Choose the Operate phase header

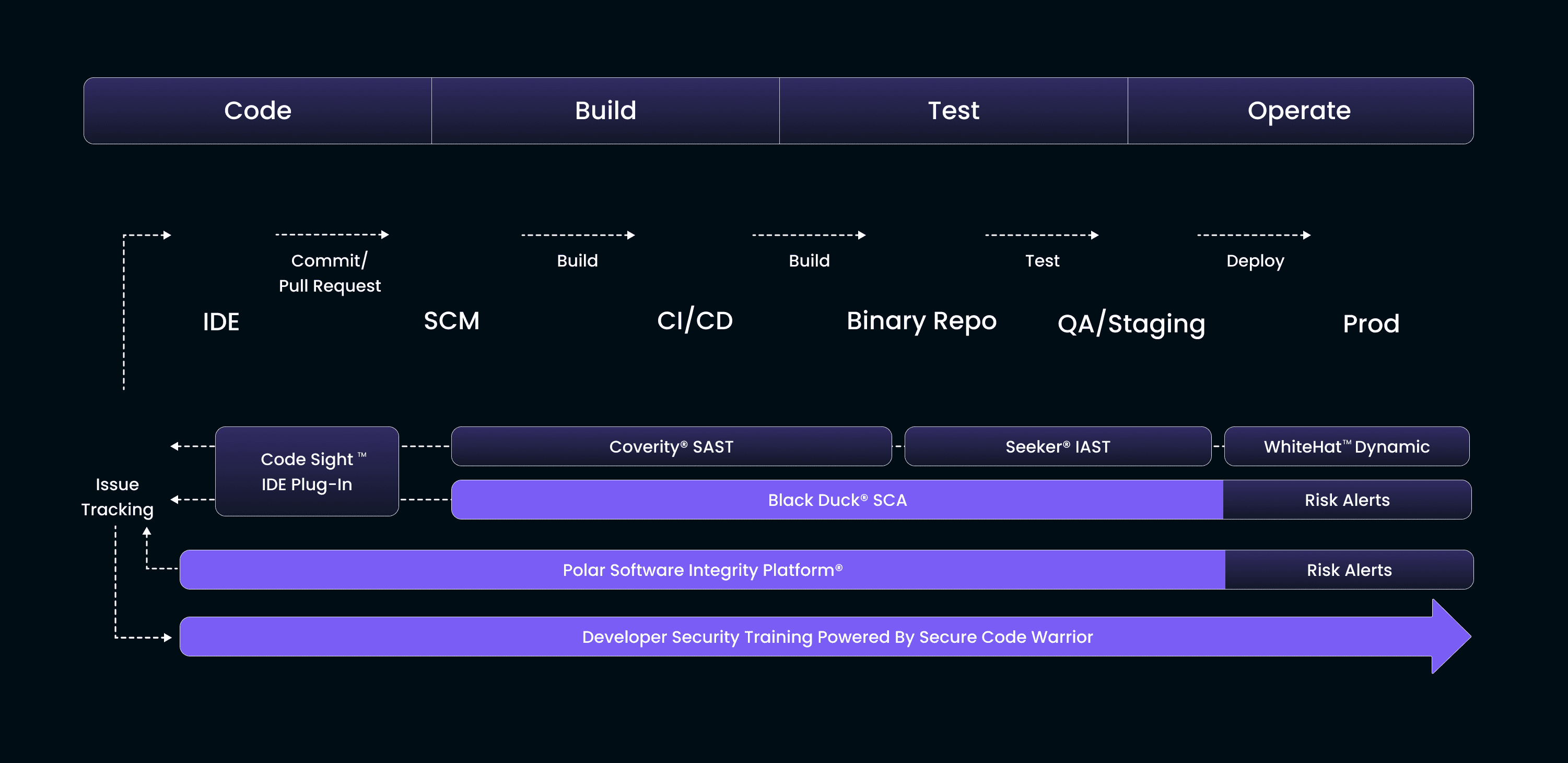pos(1300,111)
